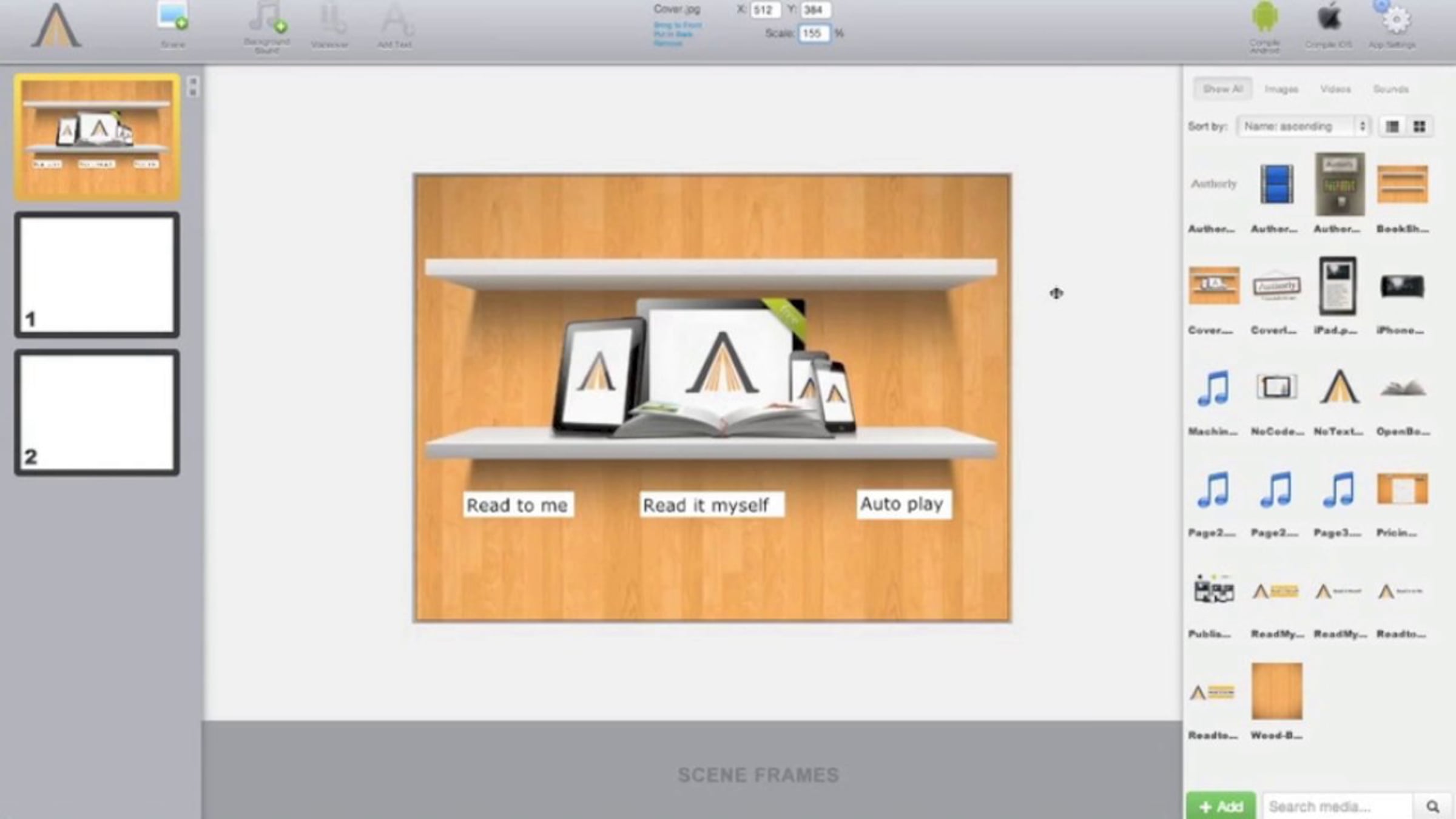The width and height of the screenshot is (1456, 819).
Task: Click the Voiceover microphone icon
Action: pos(330,19)
